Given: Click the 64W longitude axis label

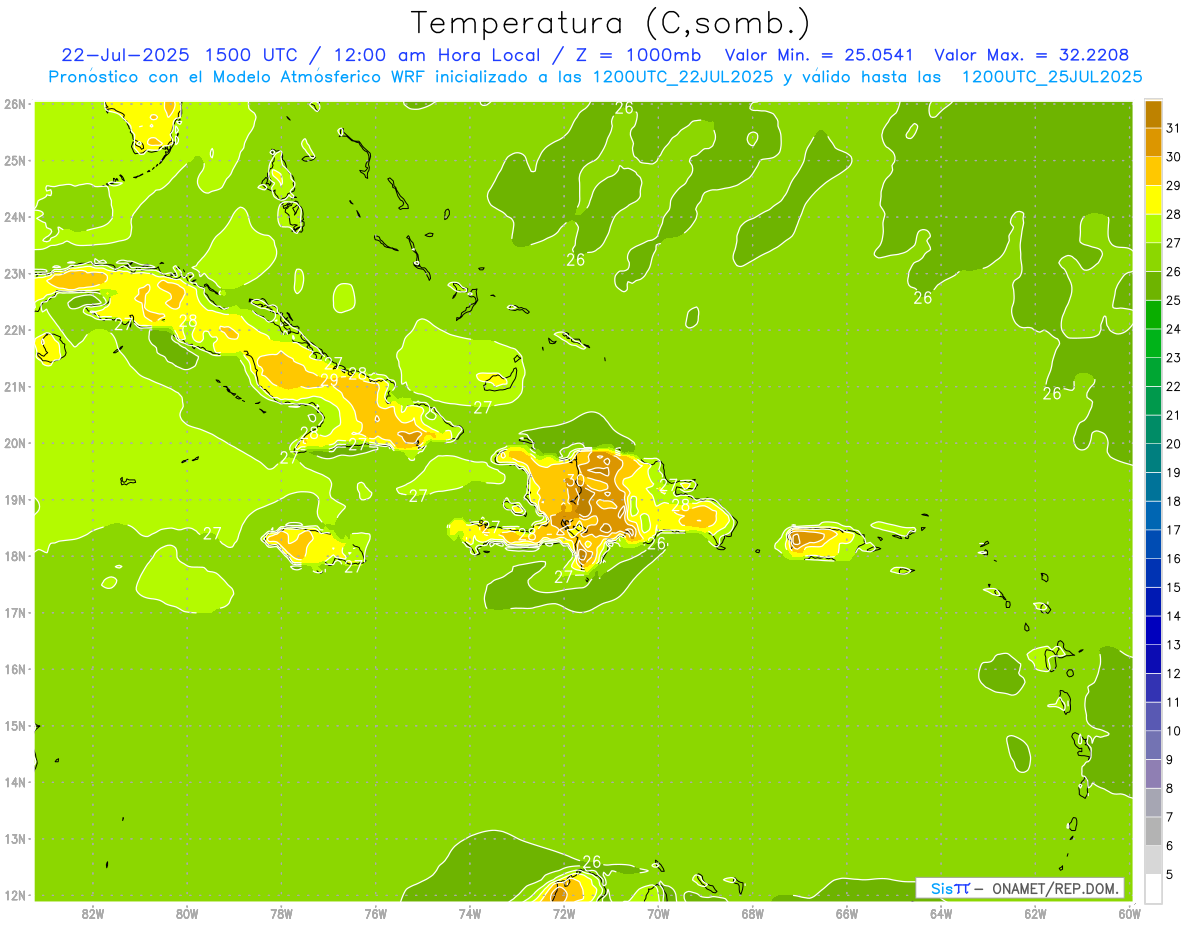Looking at the screenshot, I should (x=941, y=913).
